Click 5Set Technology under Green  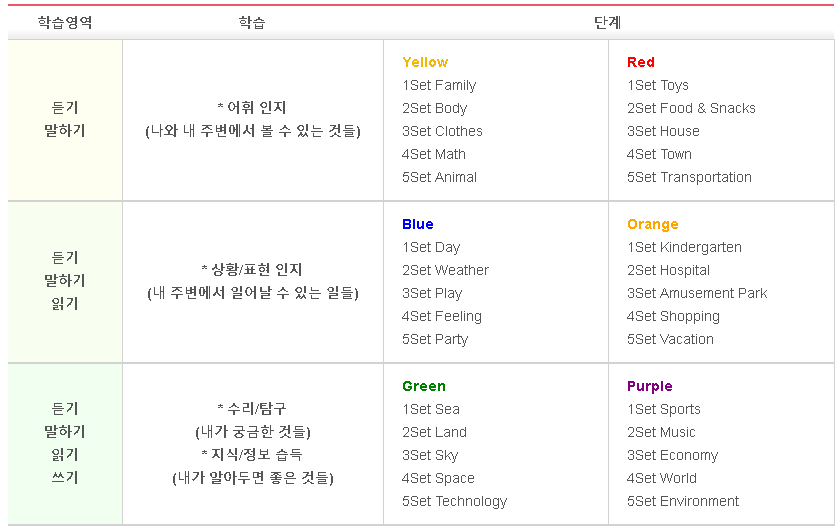454,502
